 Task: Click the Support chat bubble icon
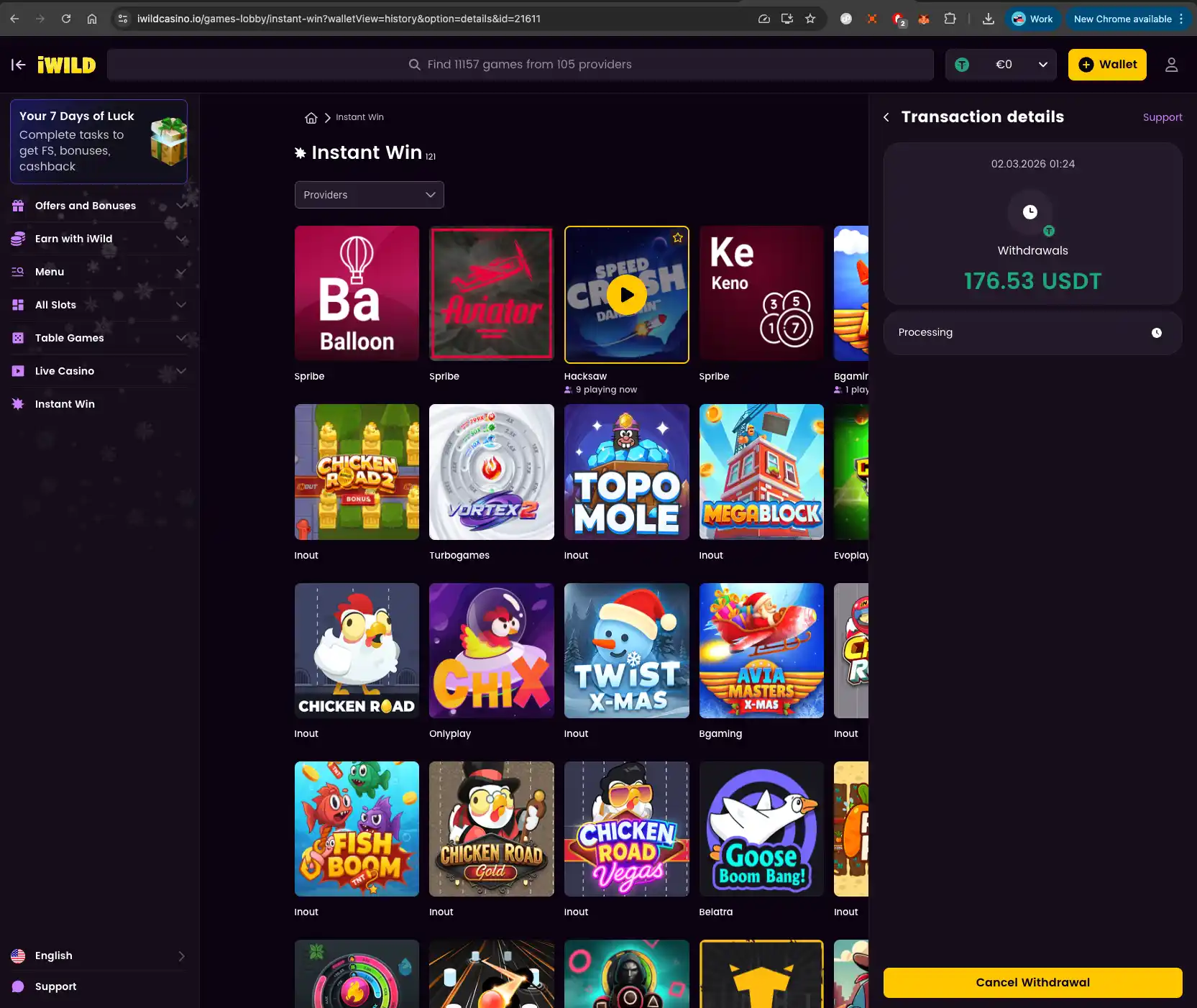[x=18, y=986]
